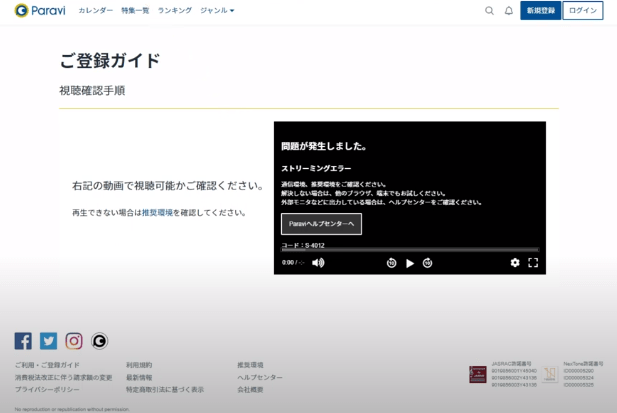
Task: Click the ストリーミングエラー heading
Action: (x=316, y=168)
